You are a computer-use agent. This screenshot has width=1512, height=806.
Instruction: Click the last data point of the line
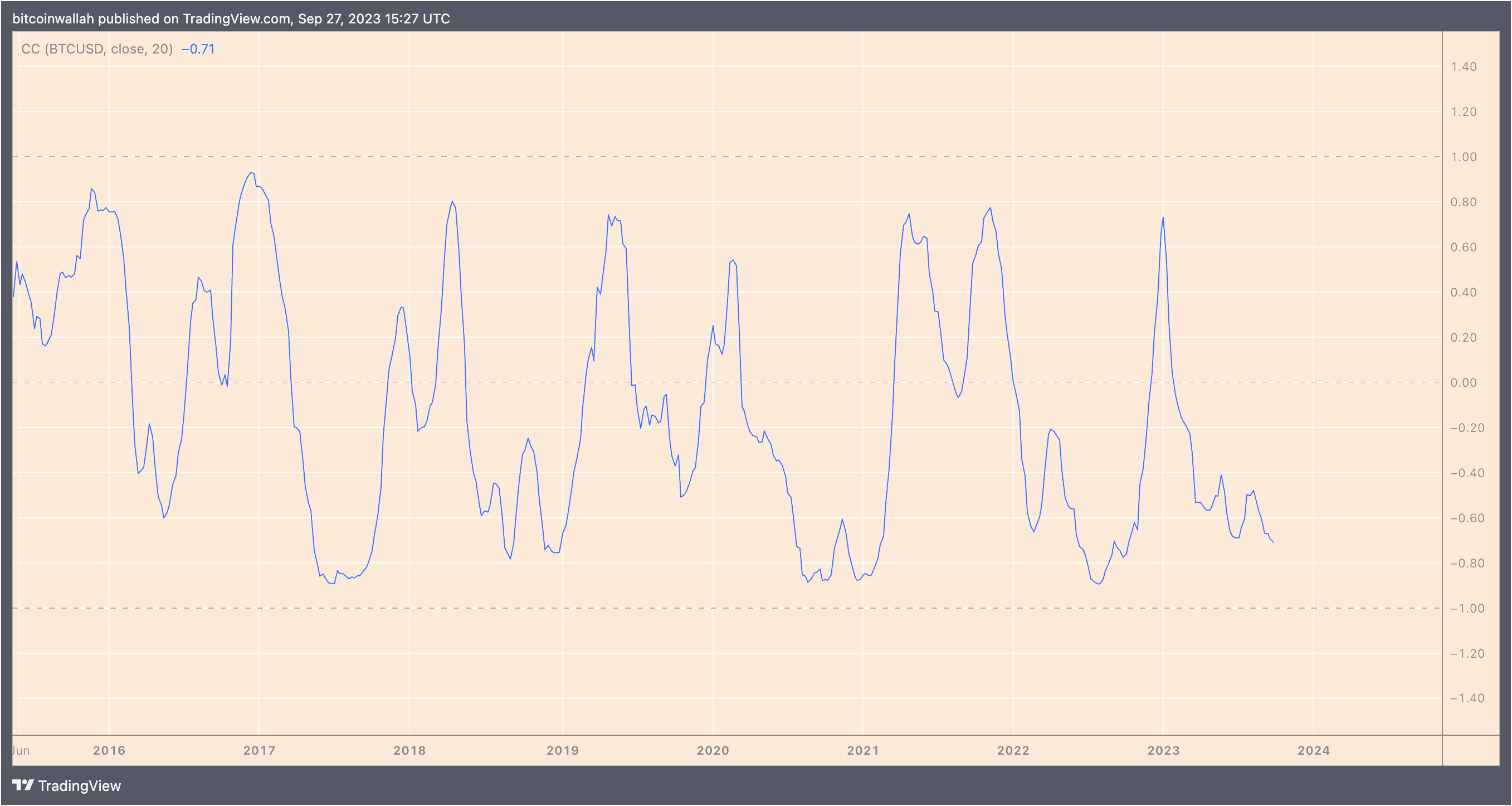pyautogui.click(x=1273, y=542)
